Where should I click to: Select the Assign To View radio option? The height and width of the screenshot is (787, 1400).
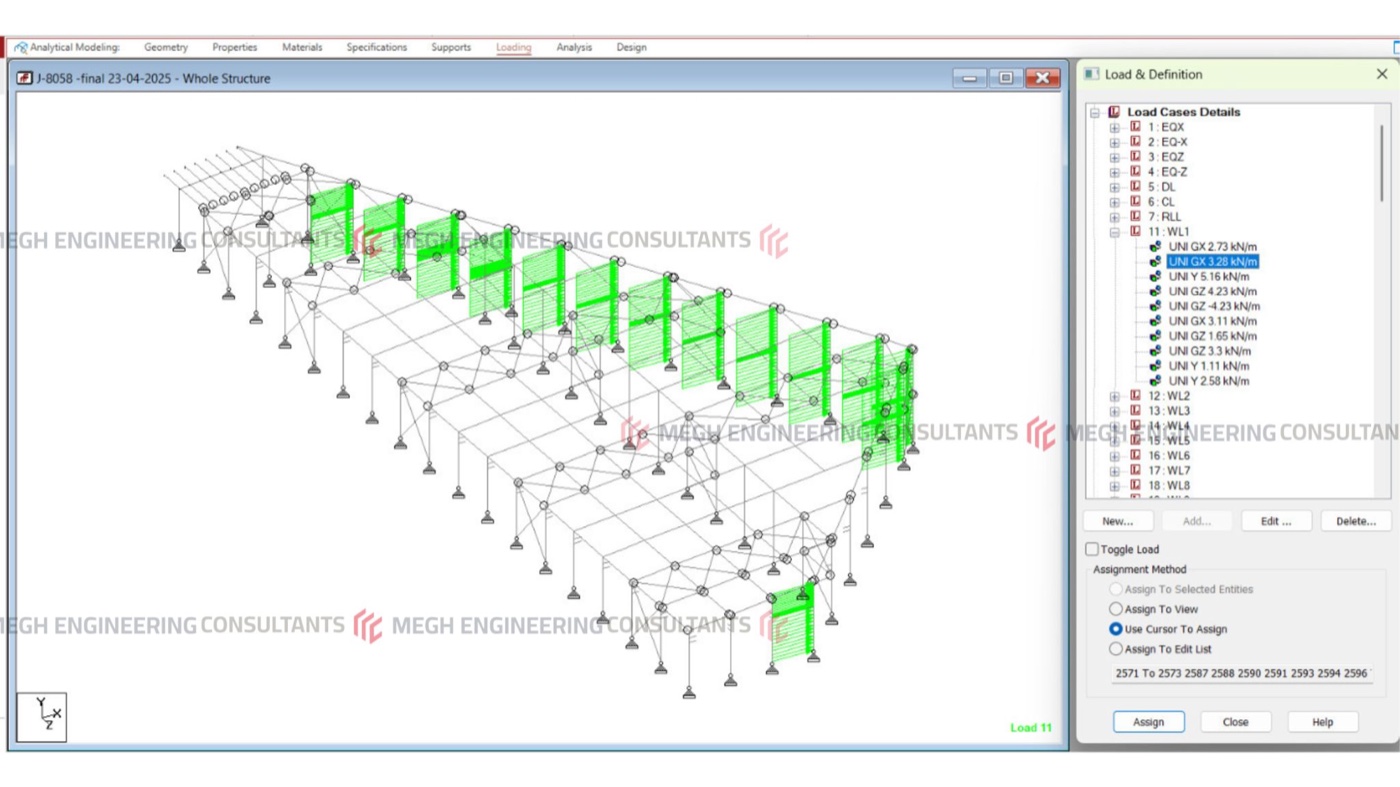(x=1116, y=609)
